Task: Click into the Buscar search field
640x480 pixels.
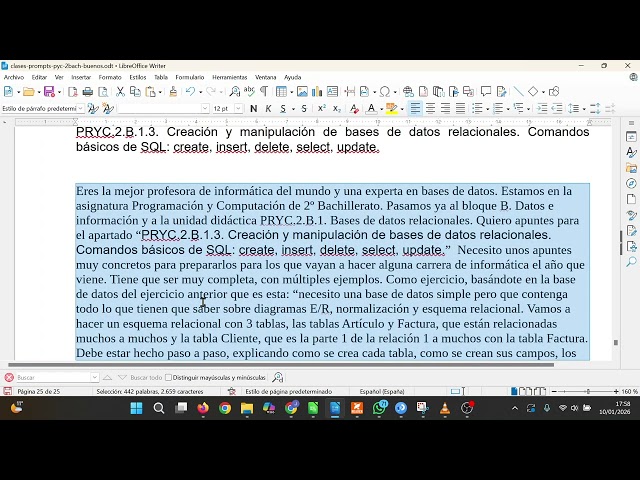Action: 53,378
